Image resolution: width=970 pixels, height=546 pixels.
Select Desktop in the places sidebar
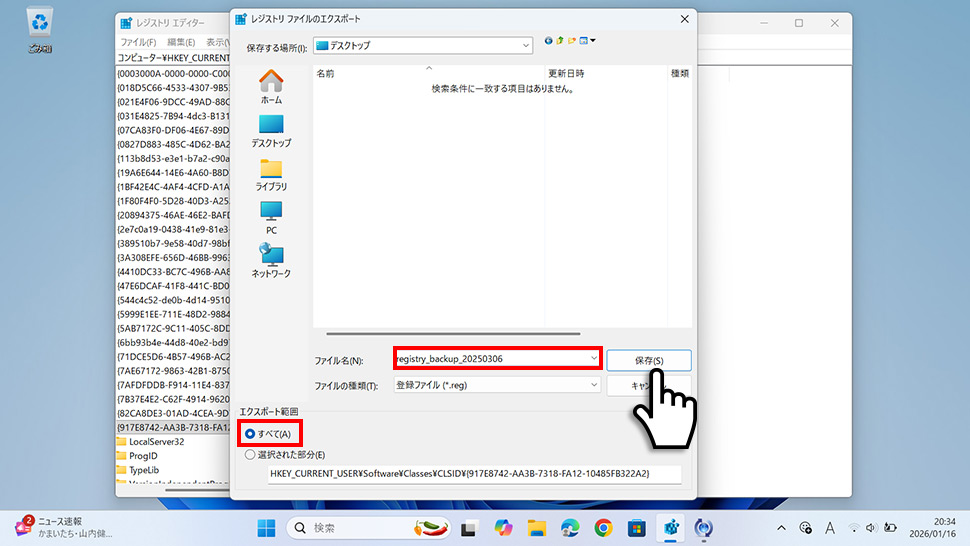tap(271, 131)
